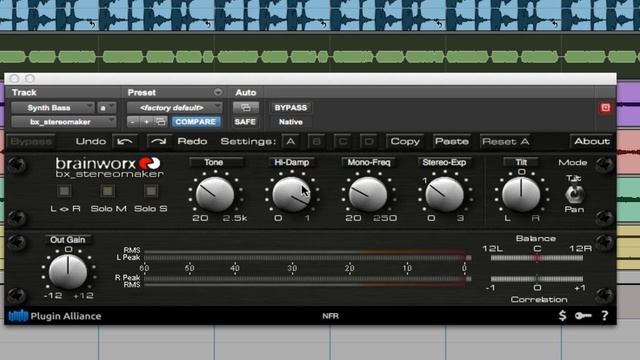This screenshot has height=360, width=640.
Task: Open the dollar sign purchase icon
Action: [562, 316]
